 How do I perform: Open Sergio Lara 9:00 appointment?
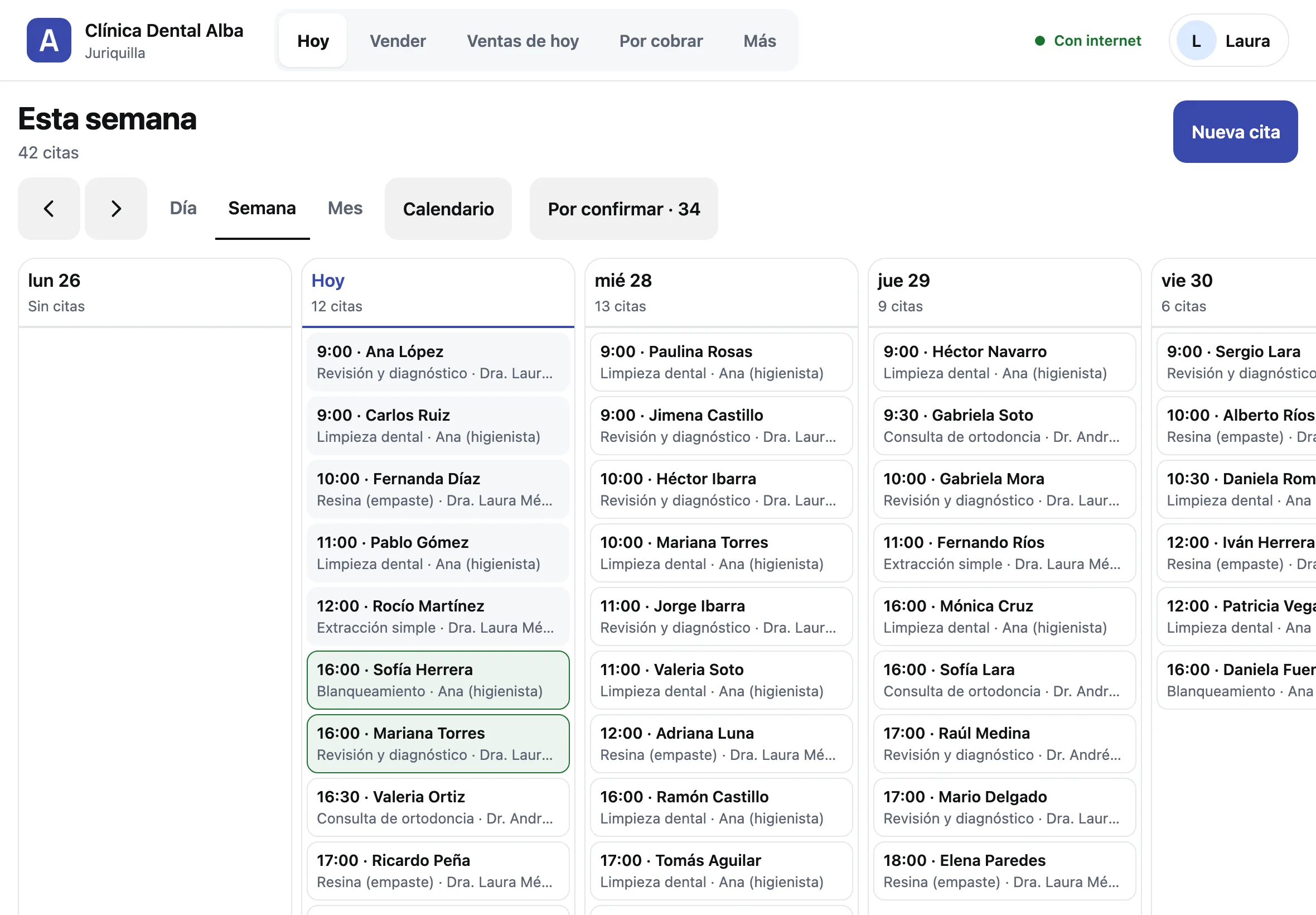coord(1236,362)
